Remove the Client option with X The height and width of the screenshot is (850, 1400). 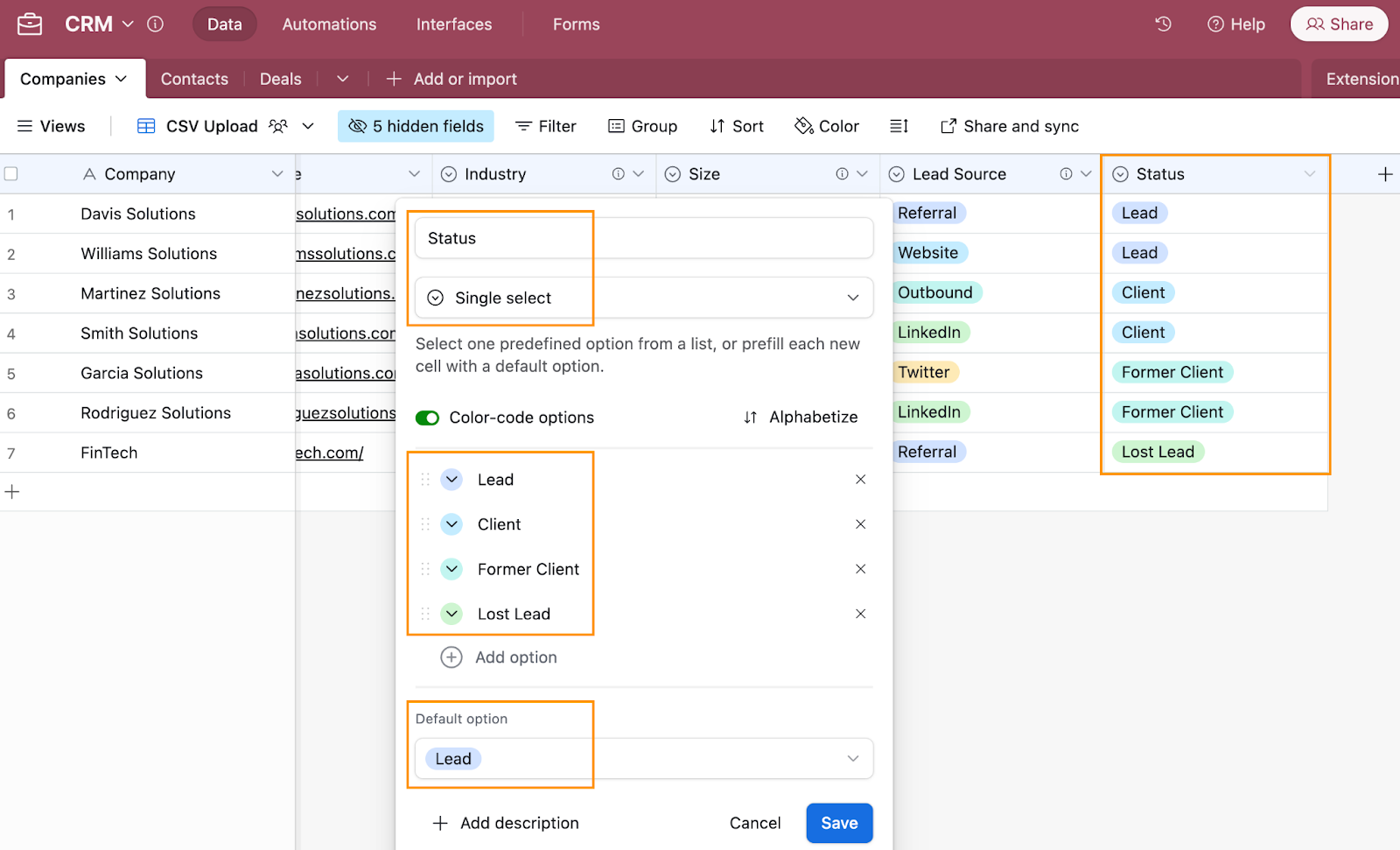click(x=861, y=524)
